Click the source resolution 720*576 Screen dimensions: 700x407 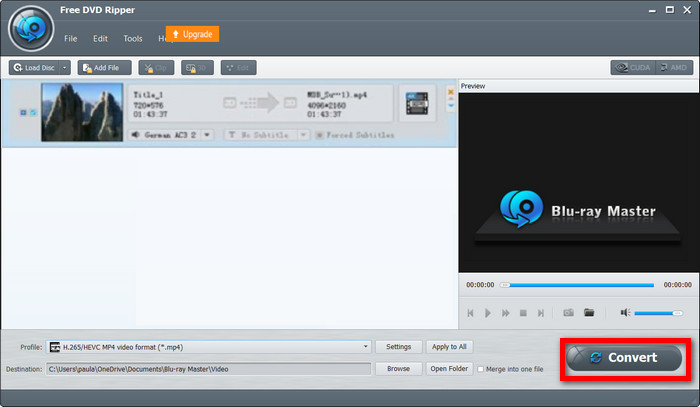point(148,105)
